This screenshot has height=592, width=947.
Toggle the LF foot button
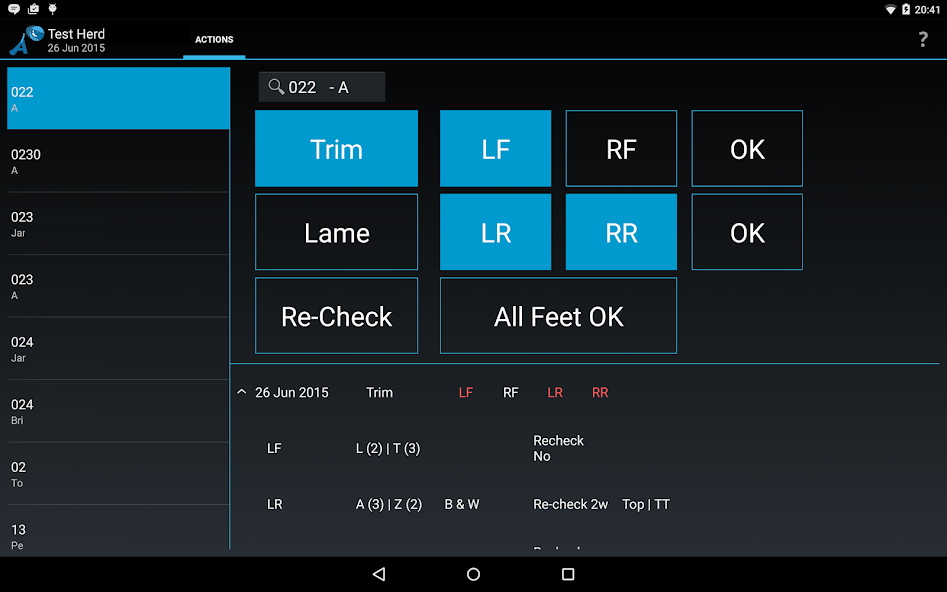495,149
